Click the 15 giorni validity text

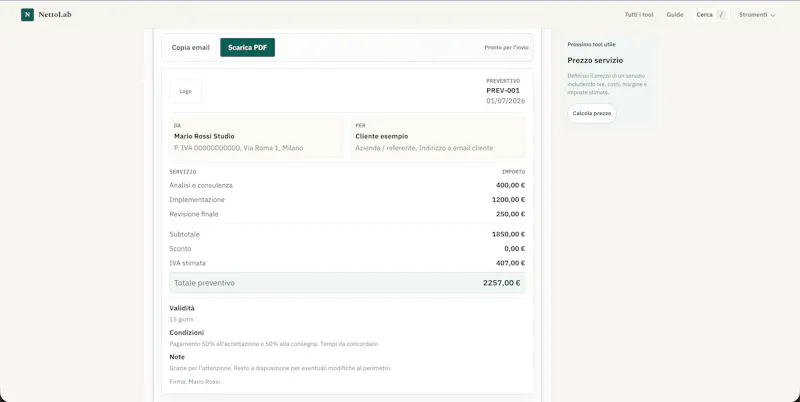coord(181,319)
